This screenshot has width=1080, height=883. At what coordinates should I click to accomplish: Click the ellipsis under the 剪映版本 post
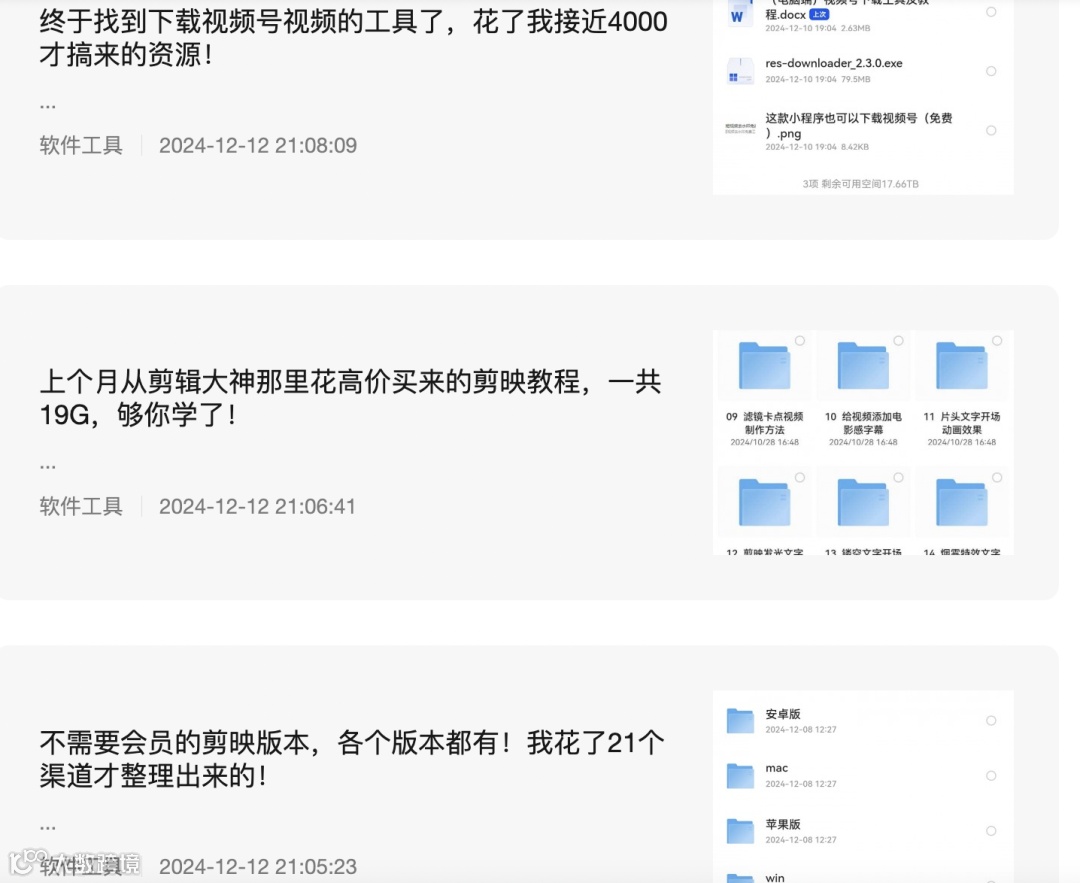48,829
